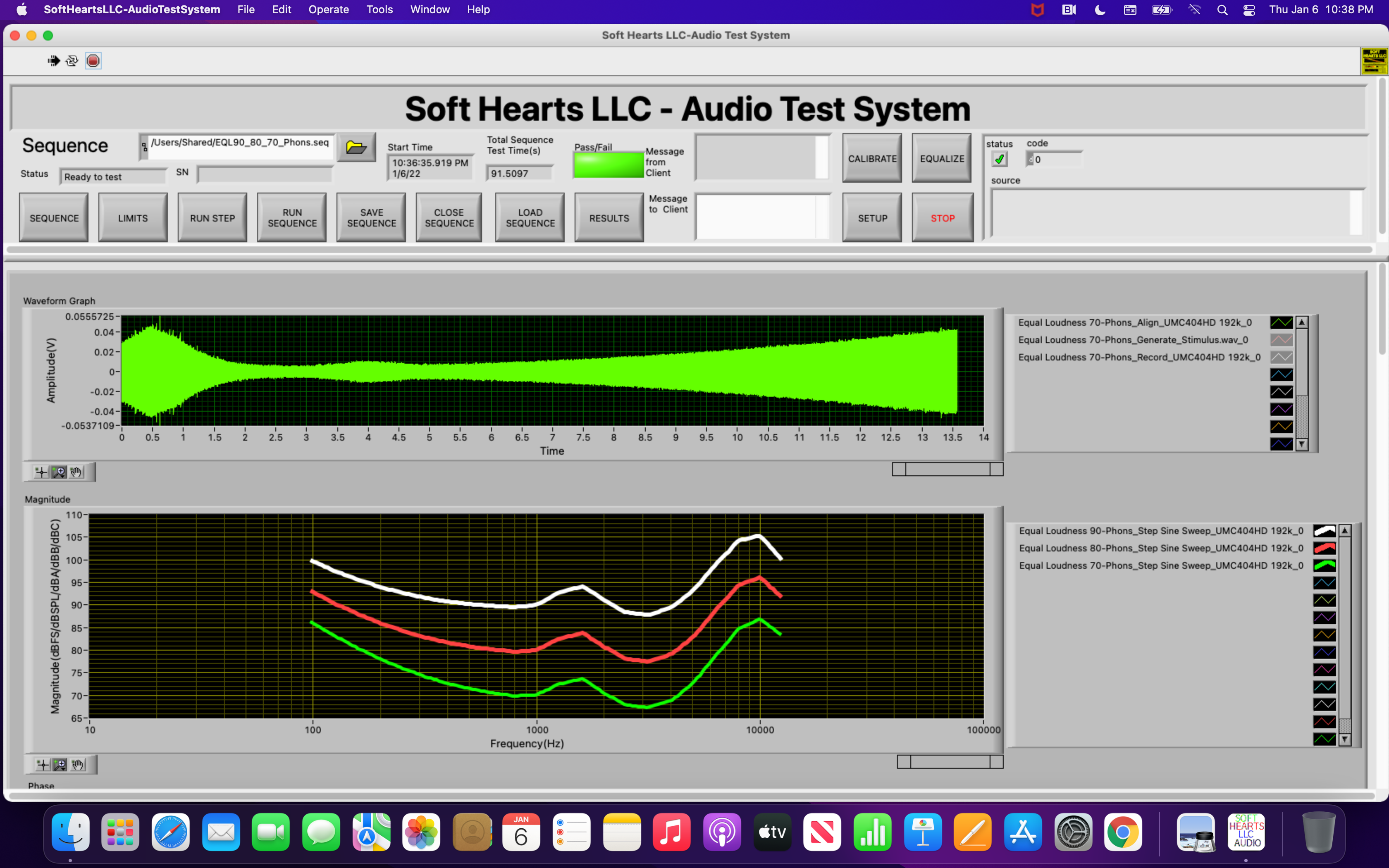
Task: Toggle the green Pass/Fail indicator
Action: pos(609,165)
